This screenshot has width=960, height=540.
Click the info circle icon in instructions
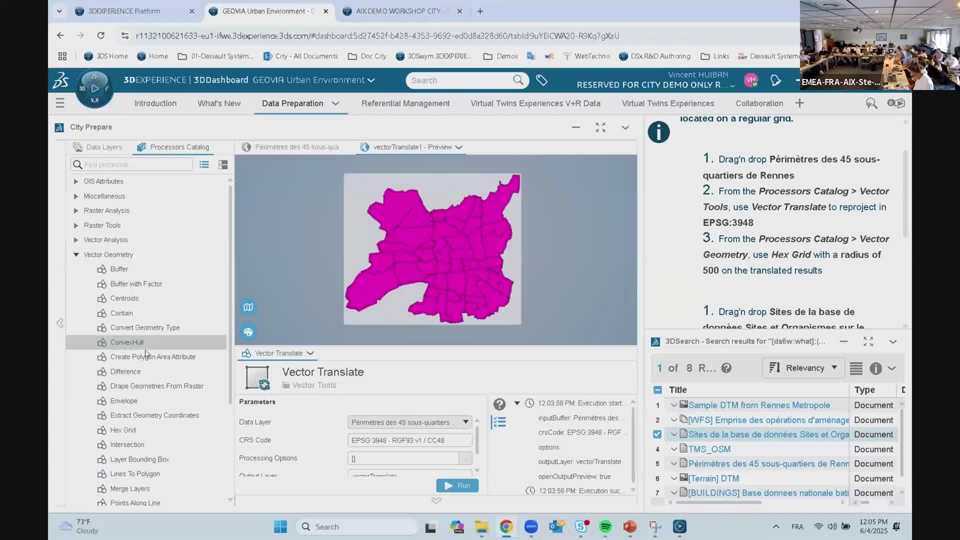tap(659, 132)
